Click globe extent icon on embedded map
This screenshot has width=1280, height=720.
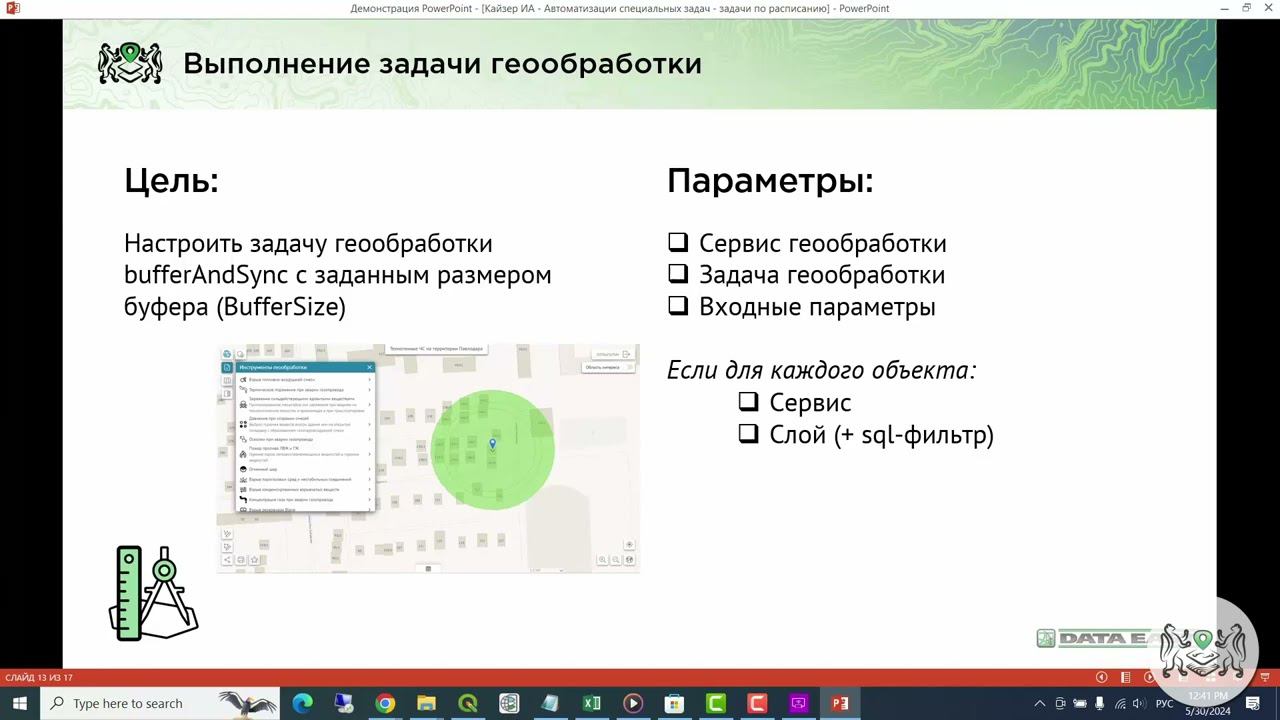(x=629, y=560)
